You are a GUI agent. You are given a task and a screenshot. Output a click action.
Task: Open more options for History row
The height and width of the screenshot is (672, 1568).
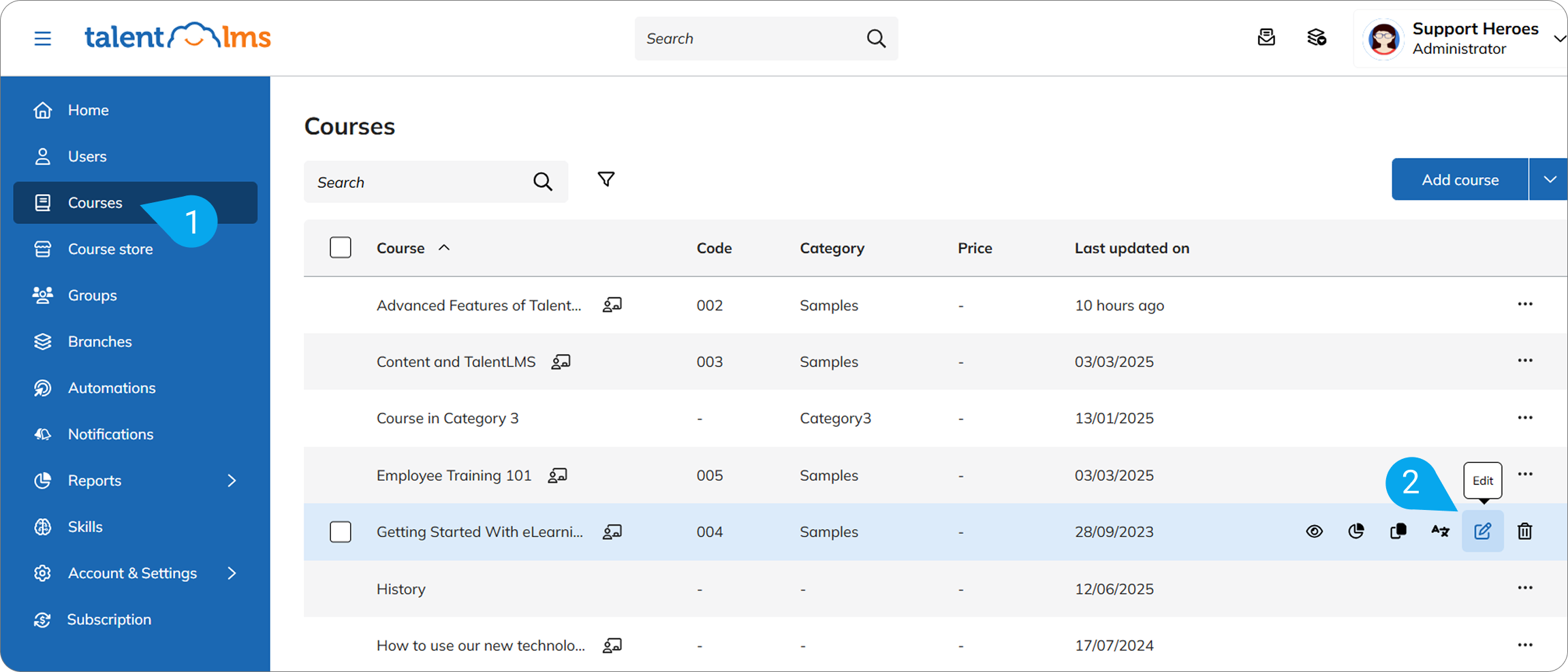(1525, 588)
